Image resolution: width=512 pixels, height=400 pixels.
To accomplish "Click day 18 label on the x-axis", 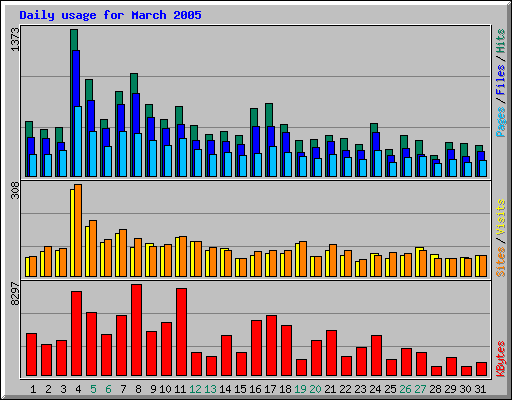I will 285,389.
